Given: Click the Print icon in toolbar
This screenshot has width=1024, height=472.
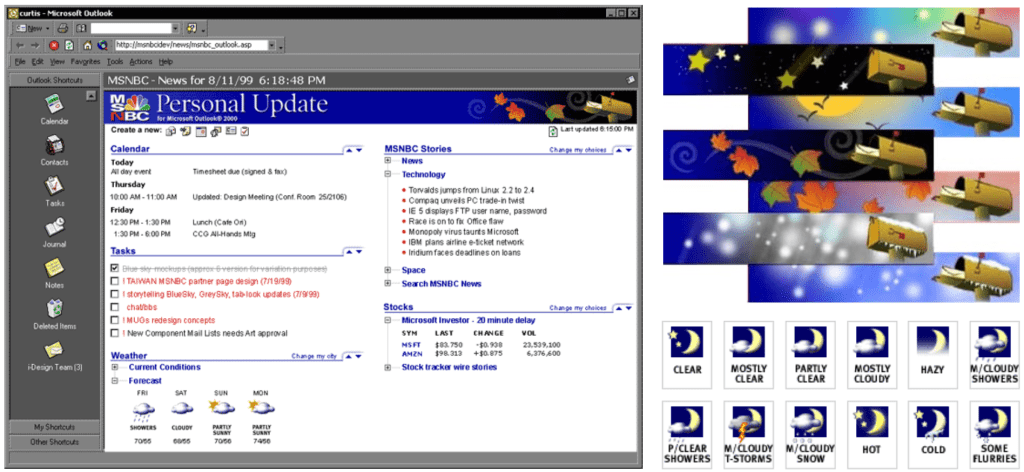Looking at the screenshot, I should [x=62, y=28].
